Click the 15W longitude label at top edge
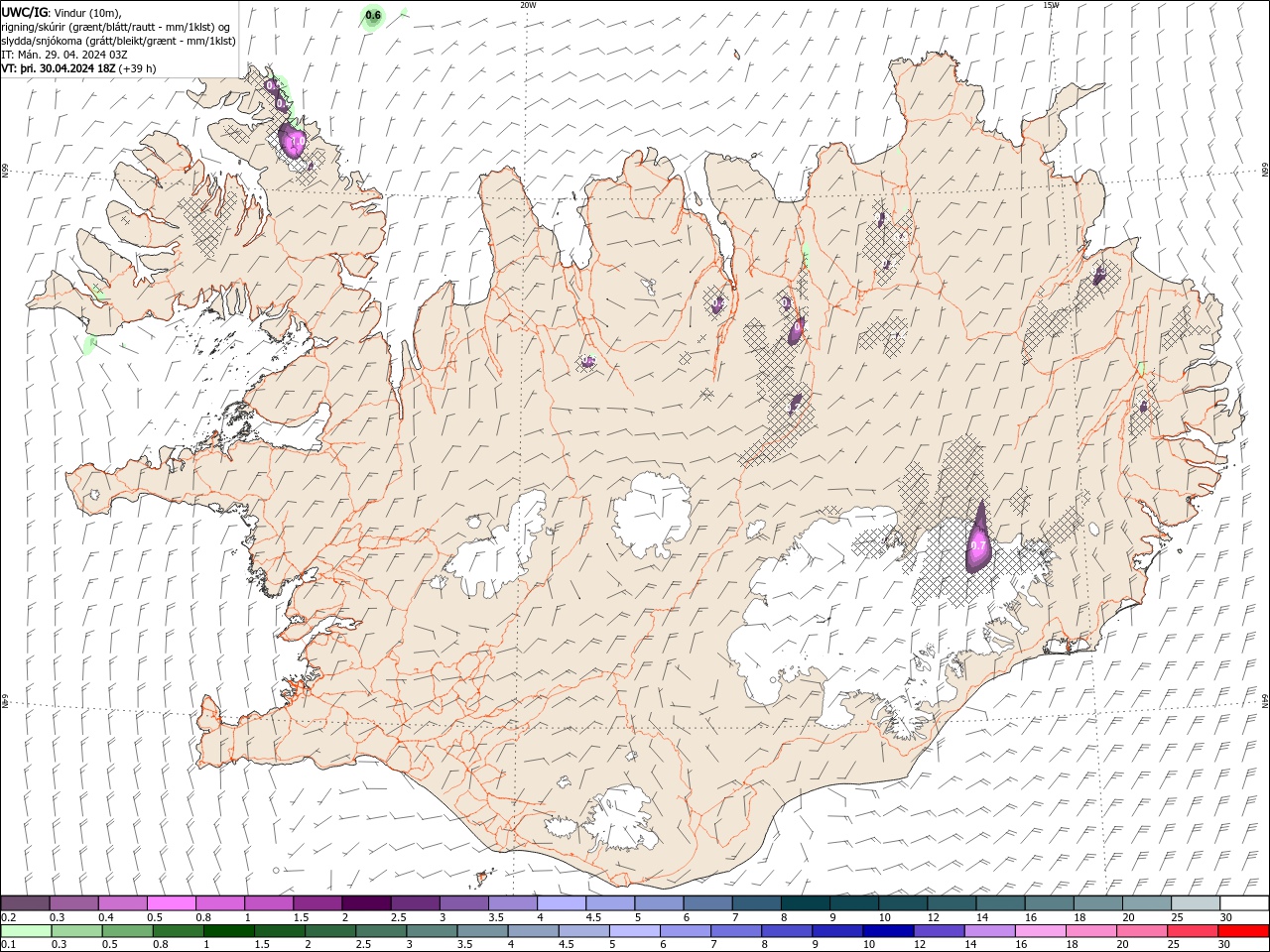Screen dimensions: 1270x952 pos(1051,5)
